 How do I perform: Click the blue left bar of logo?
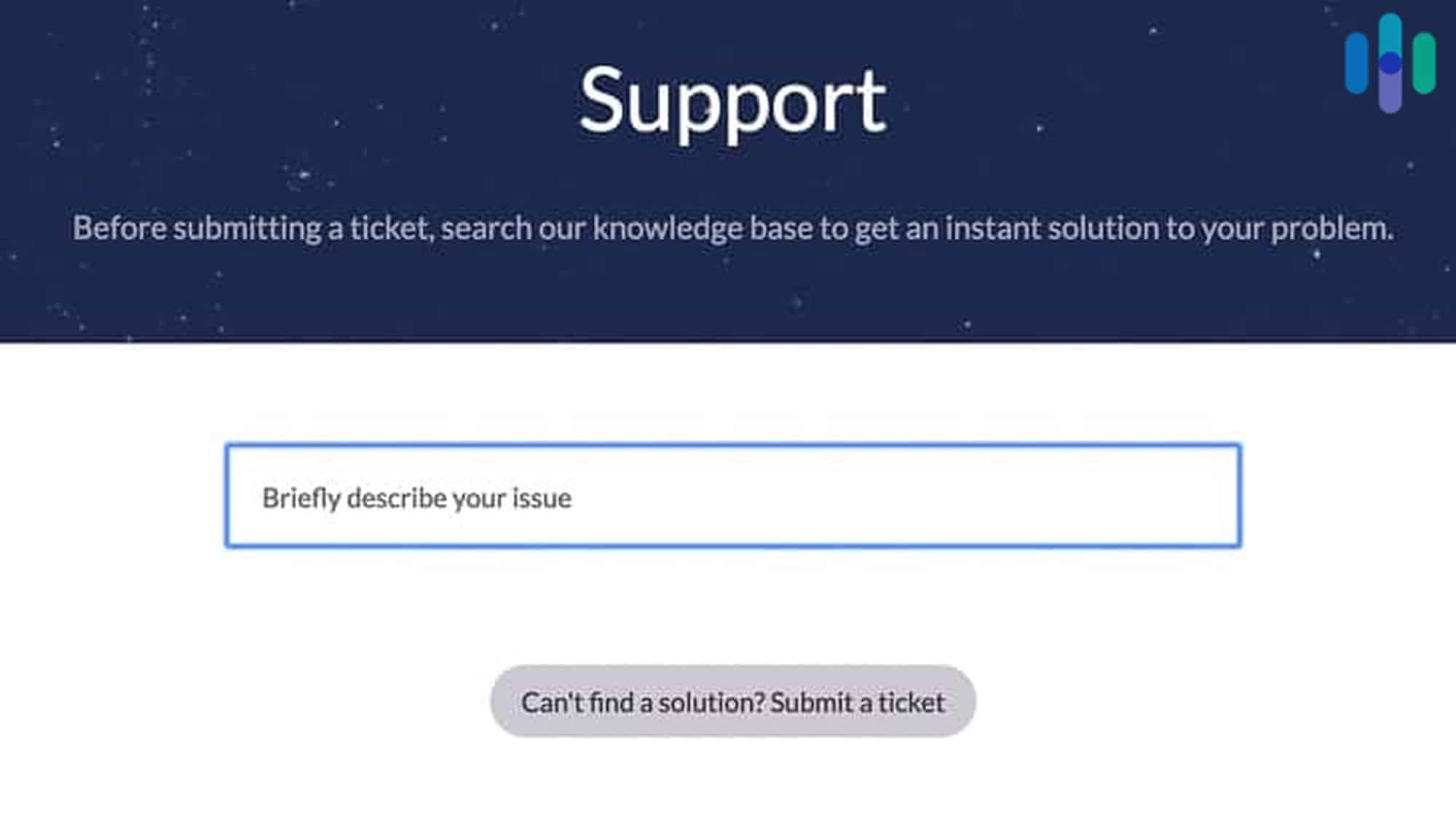tap(1356, 64)
